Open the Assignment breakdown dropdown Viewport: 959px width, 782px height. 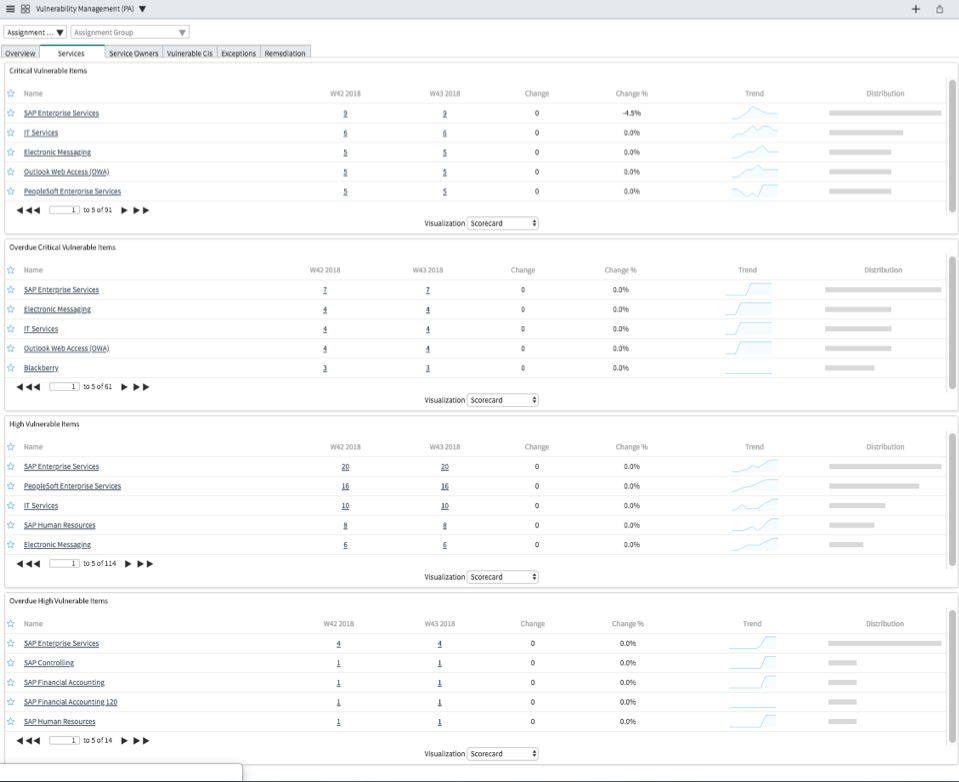tap(35, 32)
